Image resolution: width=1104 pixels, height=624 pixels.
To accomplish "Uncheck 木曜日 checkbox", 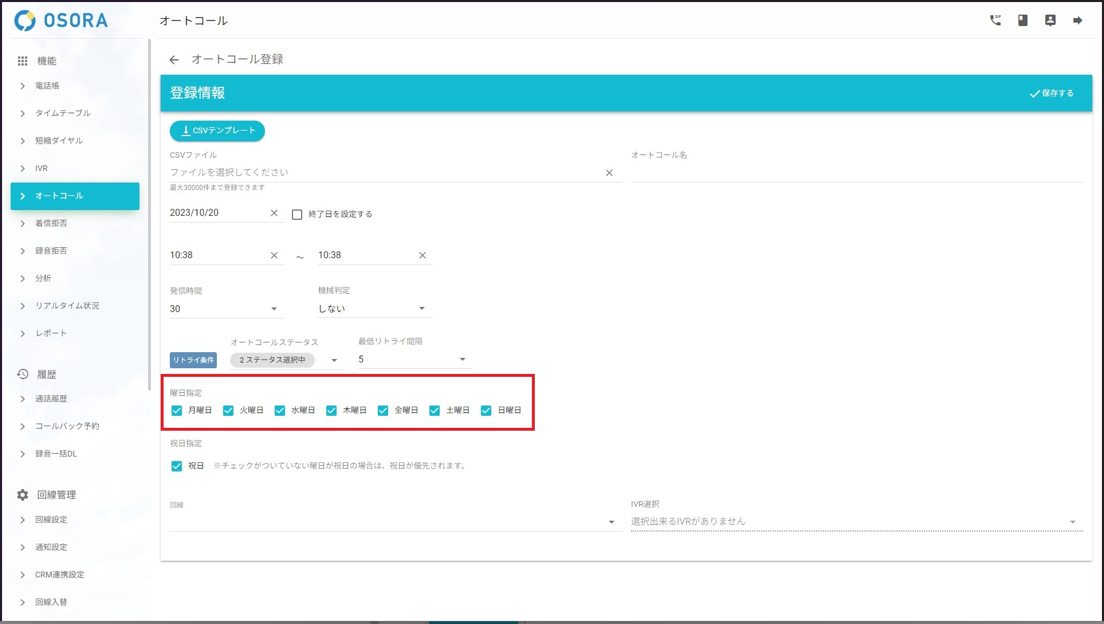I will [x=331, y=411].
